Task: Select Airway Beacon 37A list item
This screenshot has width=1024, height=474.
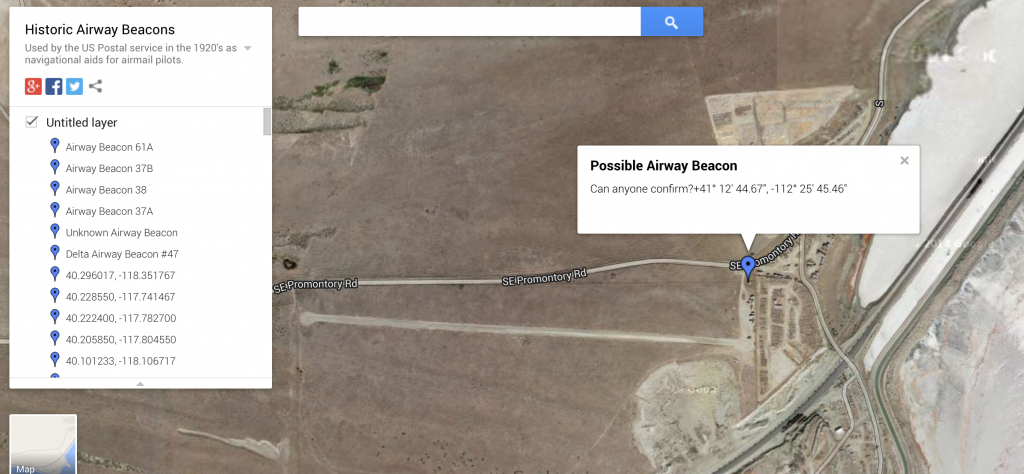Action: 110,212
